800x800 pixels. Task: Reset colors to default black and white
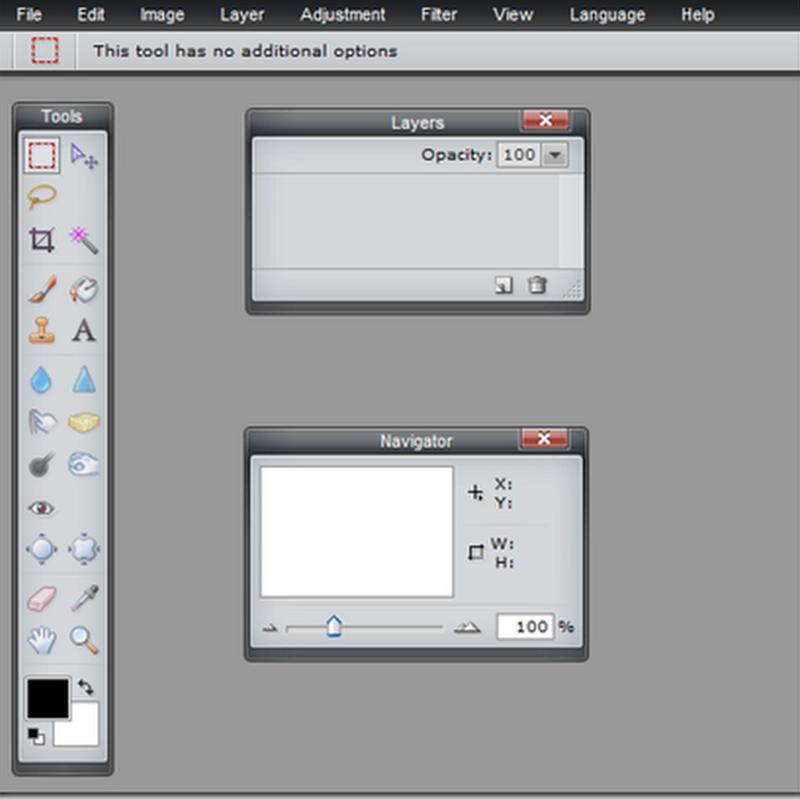36,736
